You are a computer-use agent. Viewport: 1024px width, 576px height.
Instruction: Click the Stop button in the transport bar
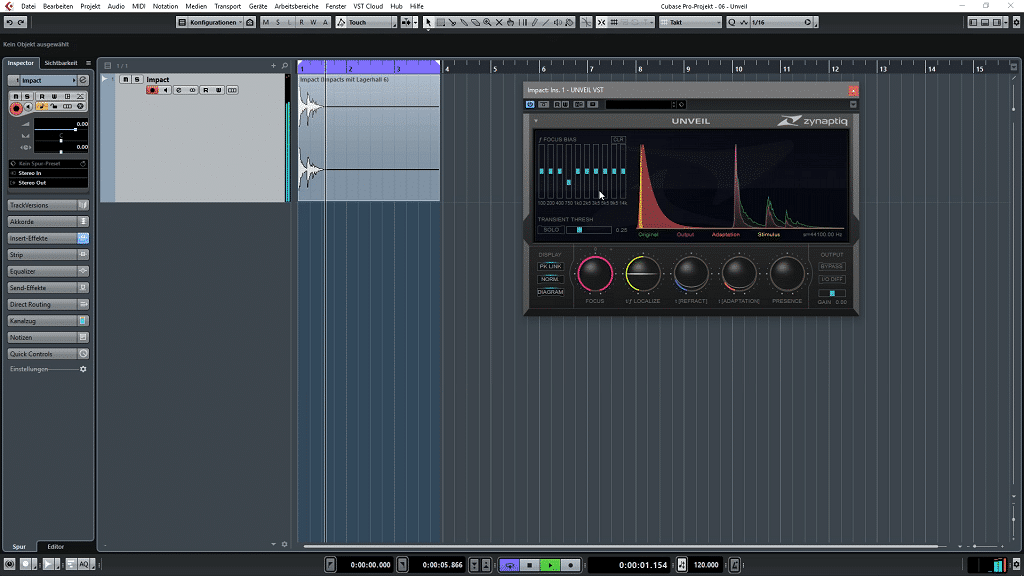pyautogui.click(x=530, y=565)
